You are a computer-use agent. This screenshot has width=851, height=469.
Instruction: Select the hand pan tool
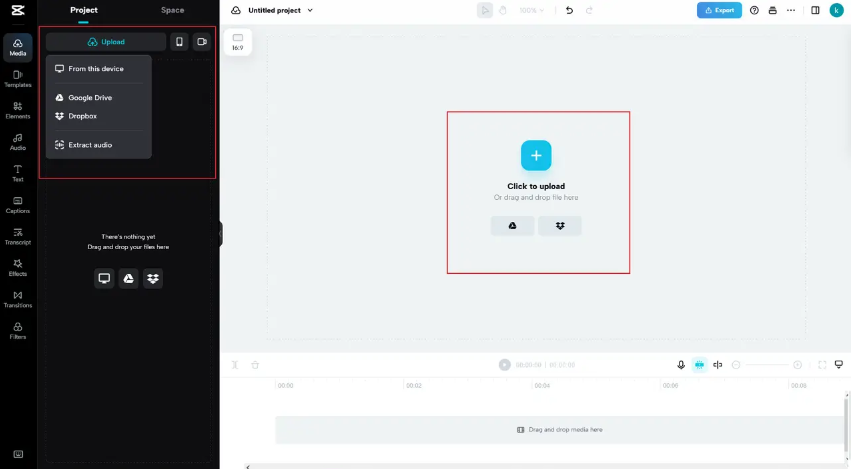pos(503,10)
